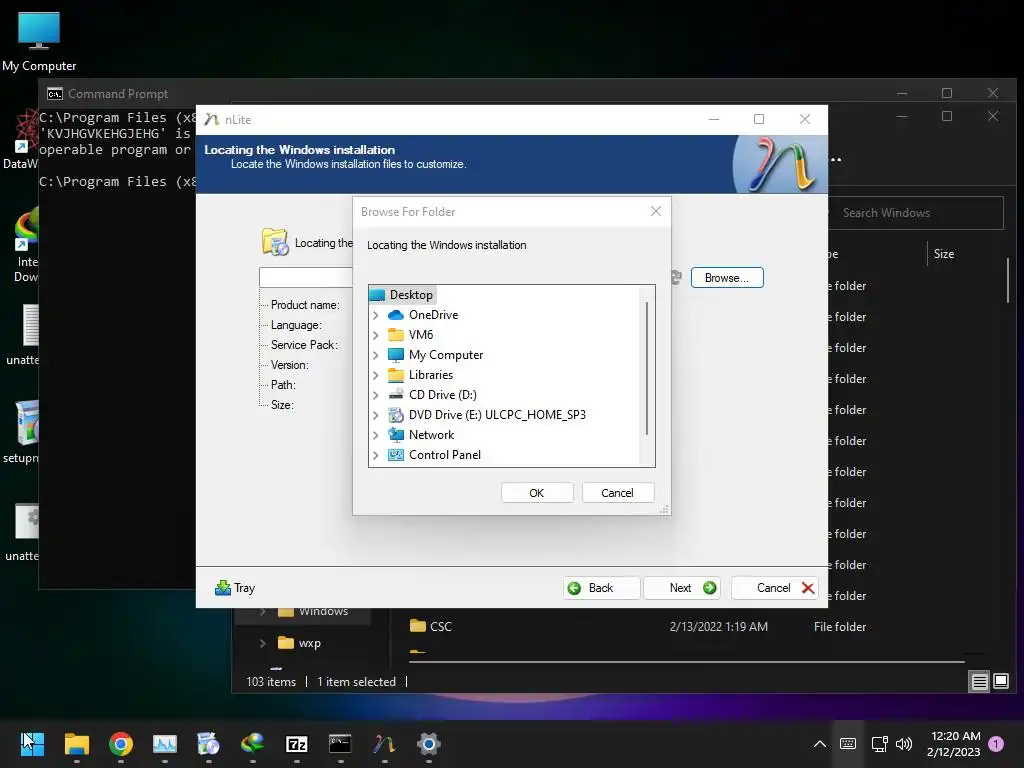Click the nLite Next button

(682, 588)
